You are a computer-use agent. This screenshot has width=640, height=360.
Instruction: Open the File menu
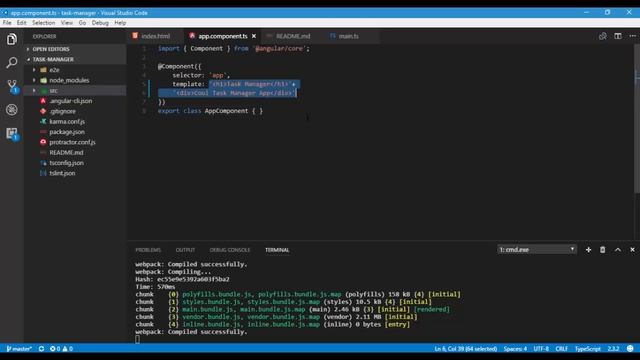pos(7,23)
